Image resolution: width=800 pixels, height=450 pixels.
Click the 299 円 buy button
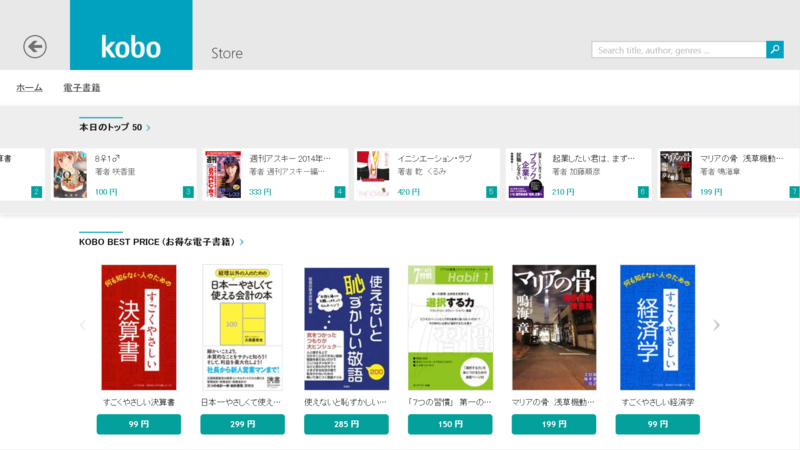tap(242, 424)
